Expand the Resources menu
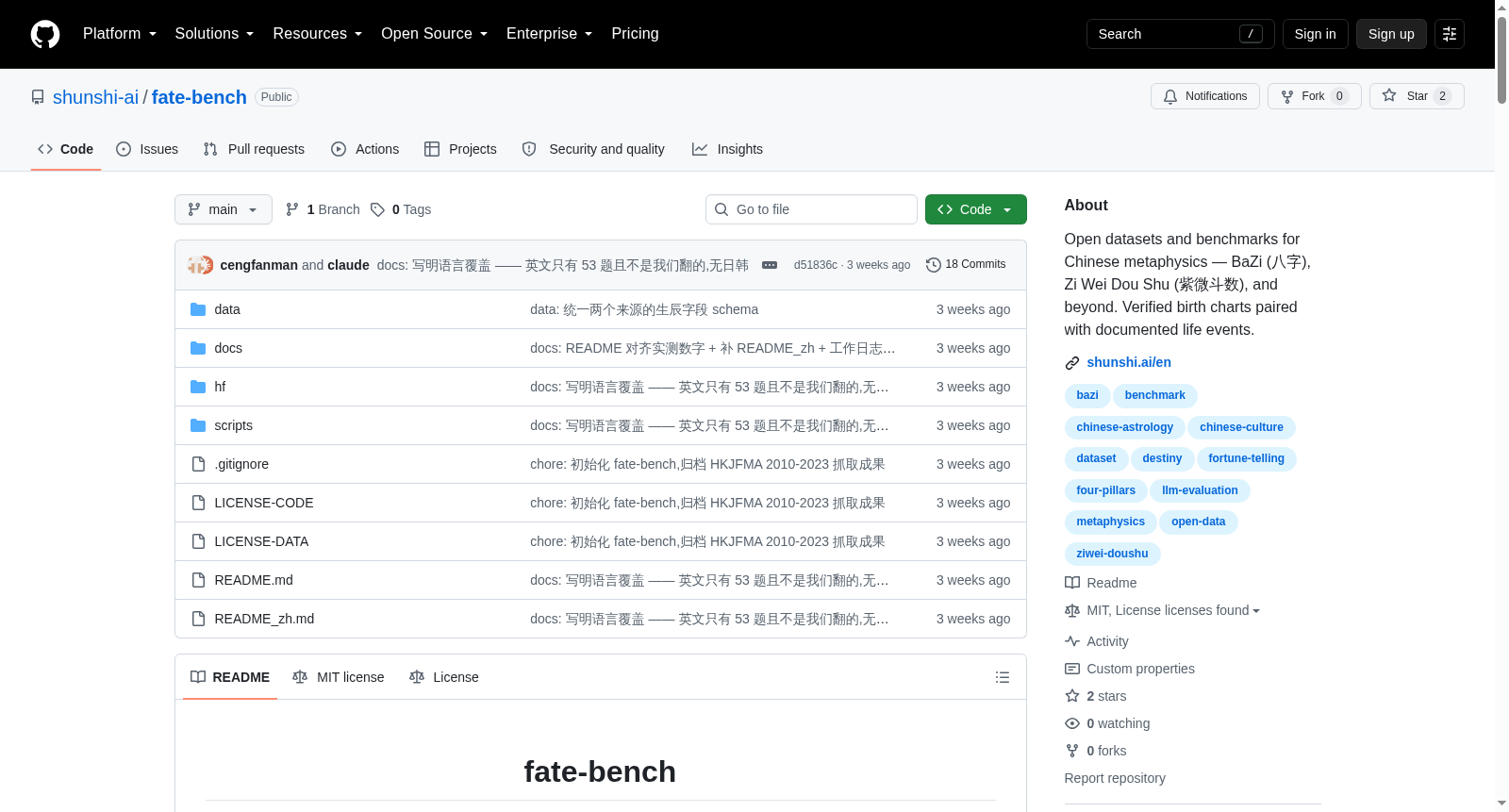The height and width of the screenshot is (812, 1509). click(318, 34)
